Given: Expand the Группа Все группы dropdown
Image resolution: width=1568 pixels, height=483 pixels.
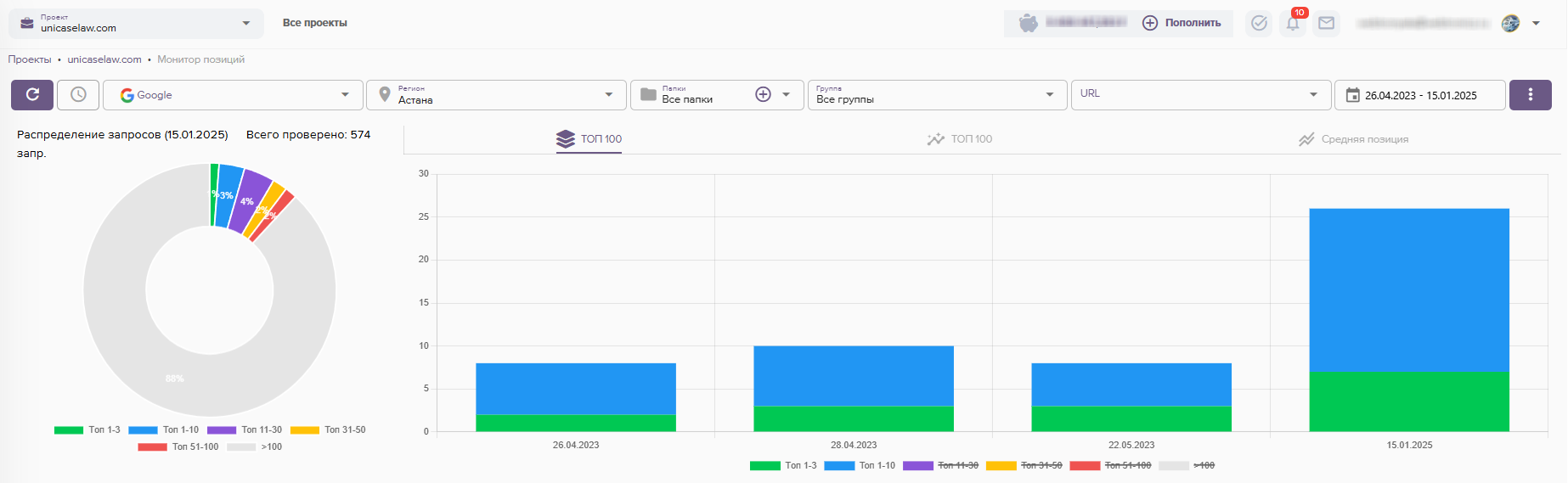Looking at the screenshot, I should coord(935,95).
